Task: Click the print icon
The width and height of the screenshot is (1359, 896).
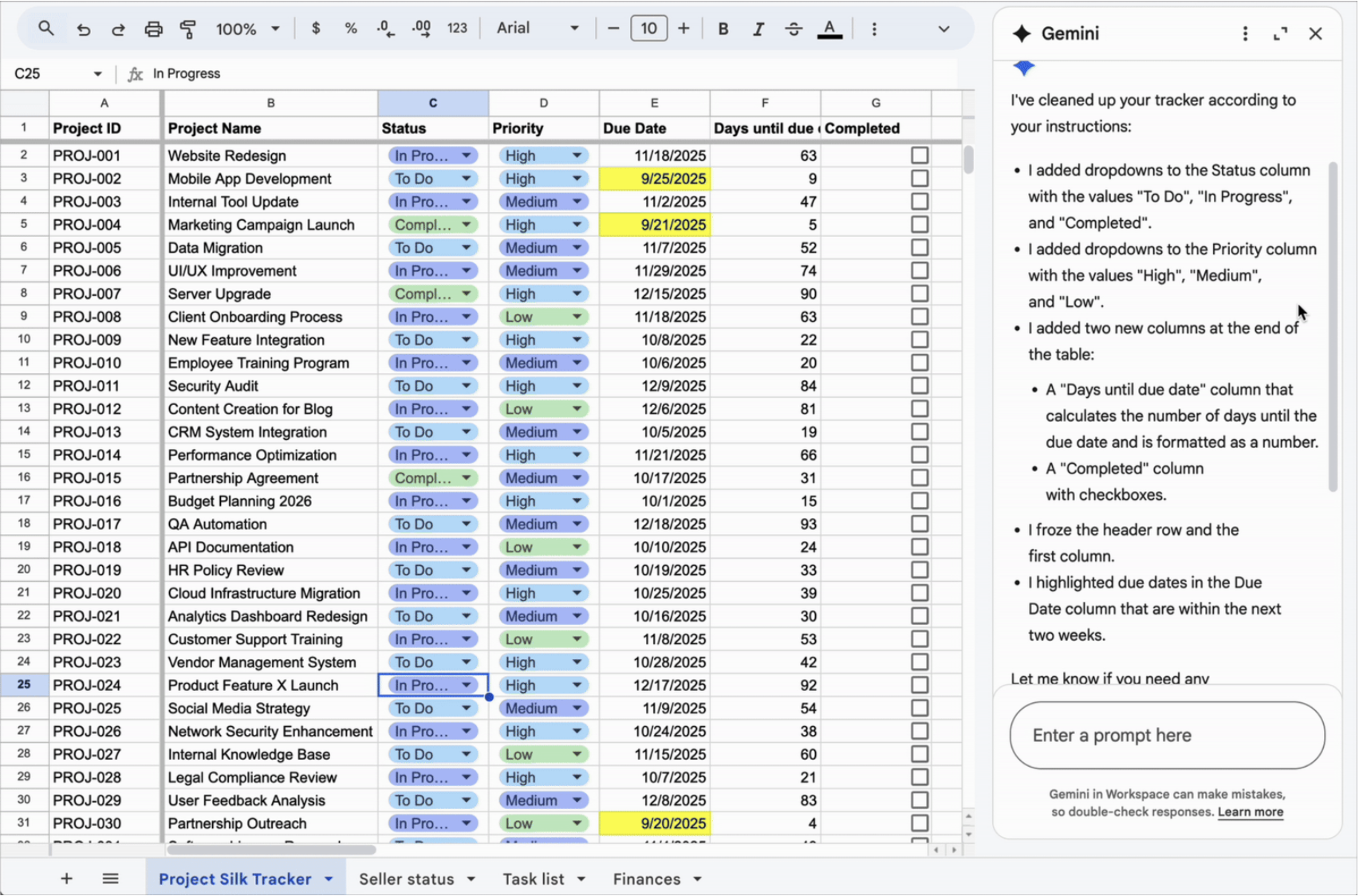Action: pos(153,29)
